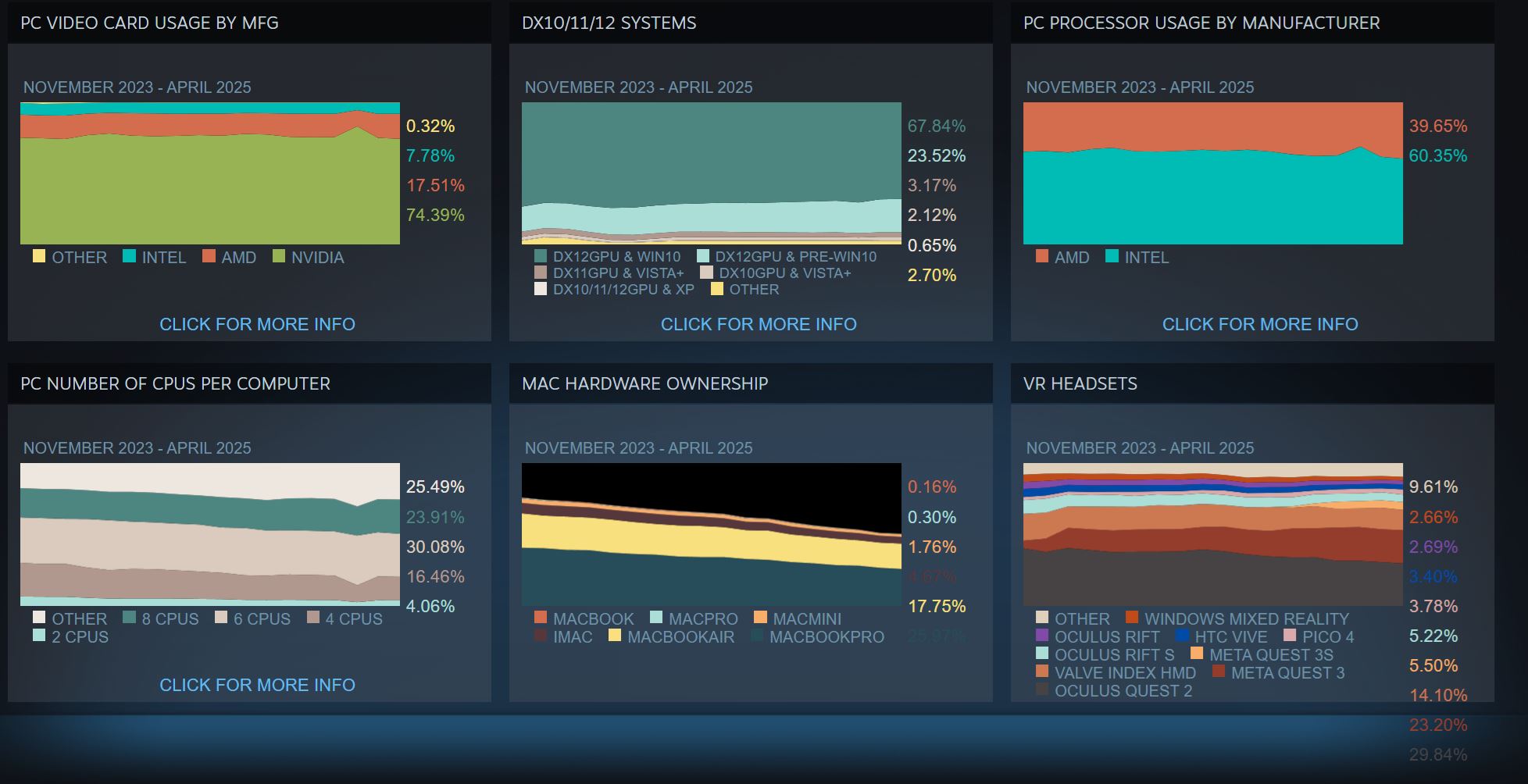Select the Mac Hardware Ownership heading
This screenshot has width=1528, height=784.
point(644,383)
